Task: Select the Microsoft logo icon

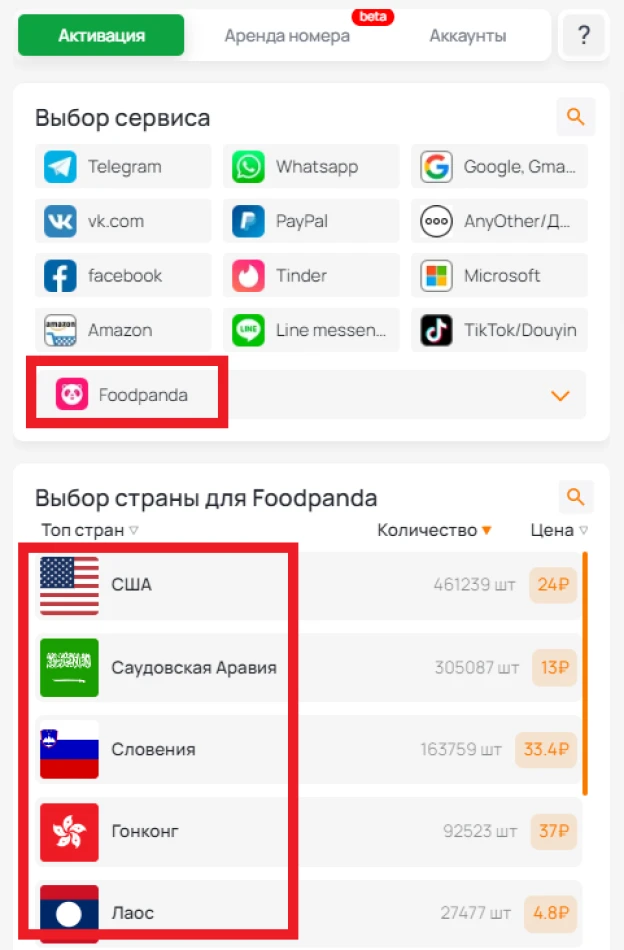Action: tap(436, 276)
